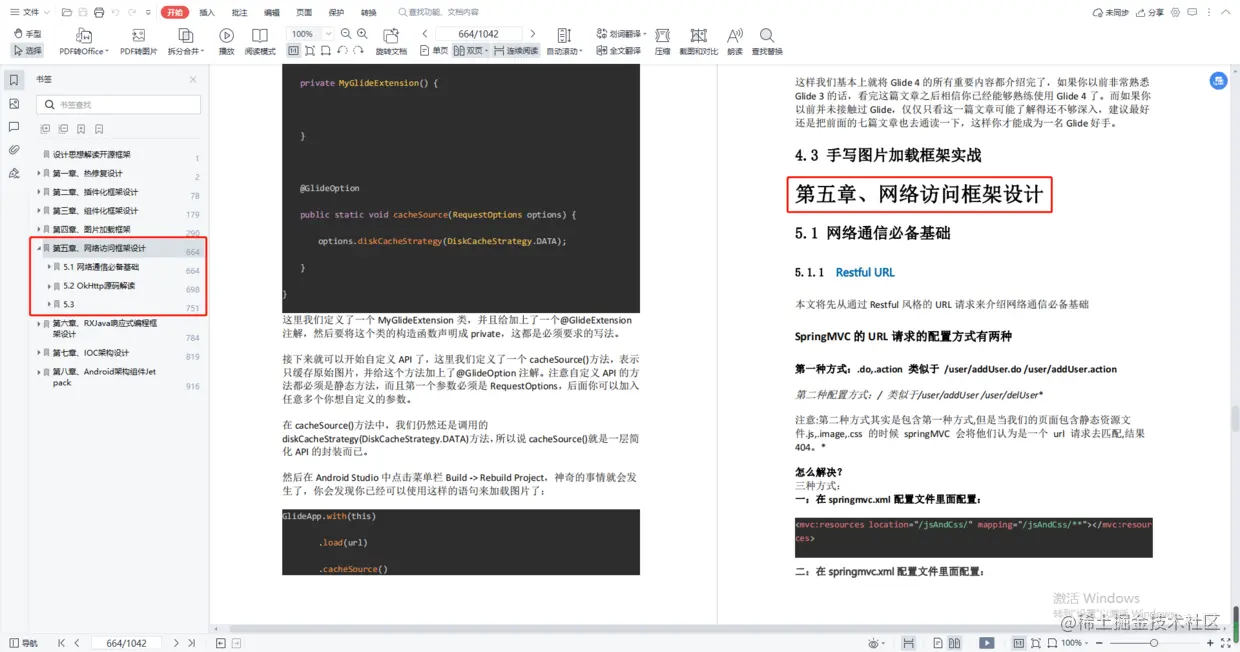Expand 第三章、组件化框架设计 bookmark
This screenshot has height=652, width=1240.
click(39, 211)
